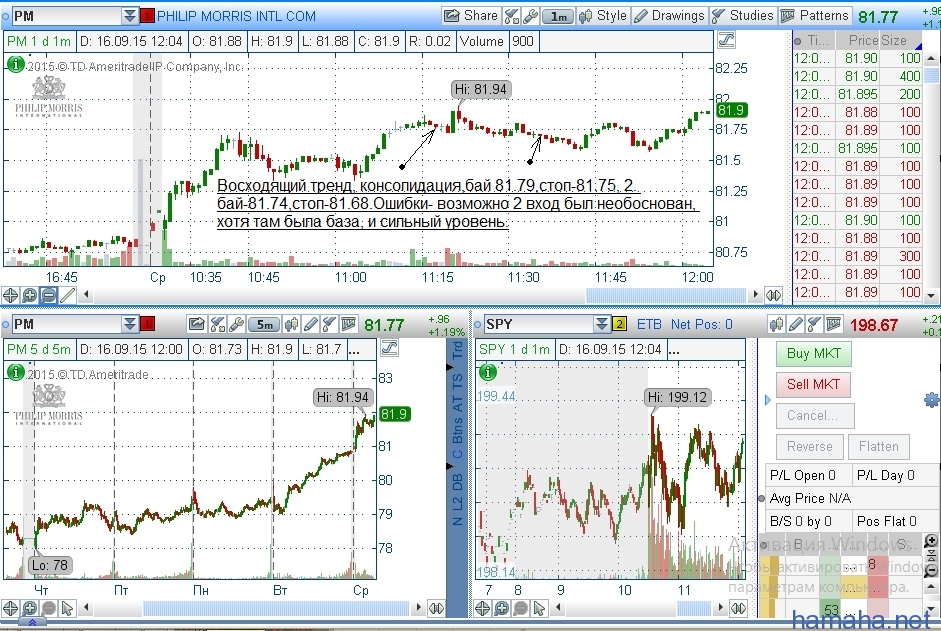Open the patterns icon on the PM 5m chart
The height and width of the screenshot is (631, 941).
348,325
